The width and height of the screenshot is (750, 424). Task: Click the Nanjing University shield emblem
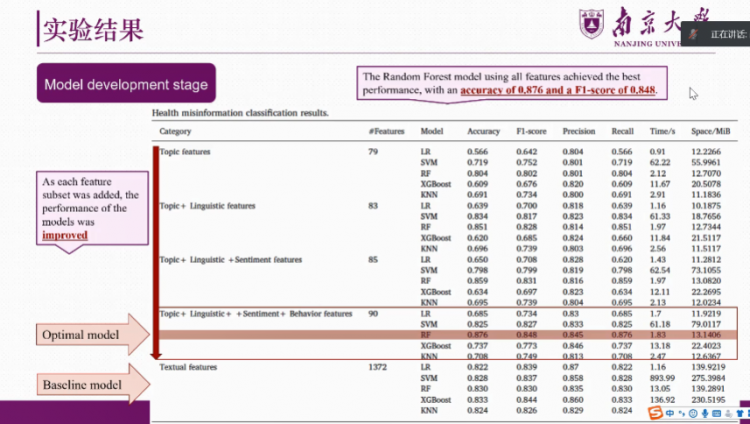coord(591,23)
